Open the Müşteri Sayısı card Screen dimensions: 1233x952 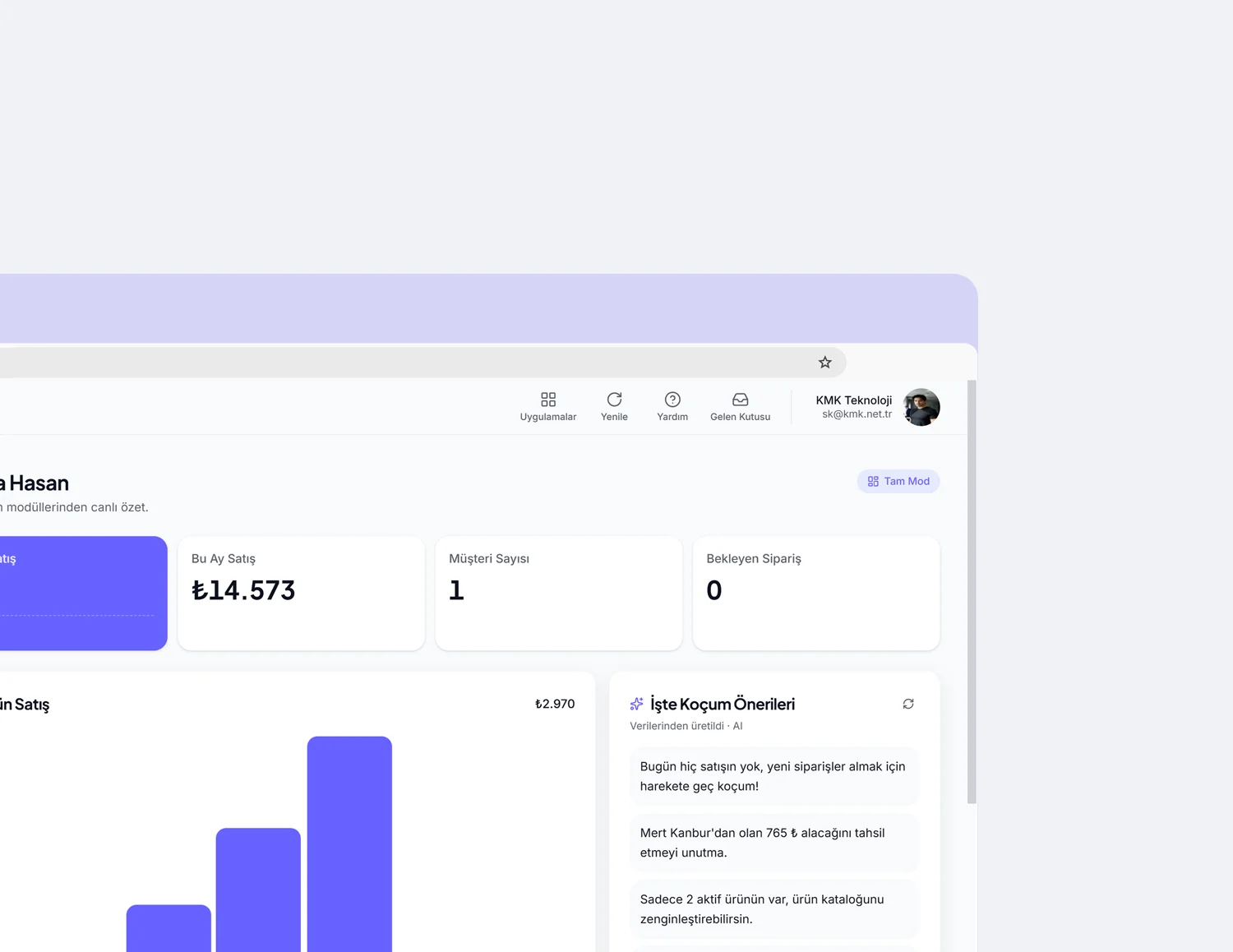(559, 594)
